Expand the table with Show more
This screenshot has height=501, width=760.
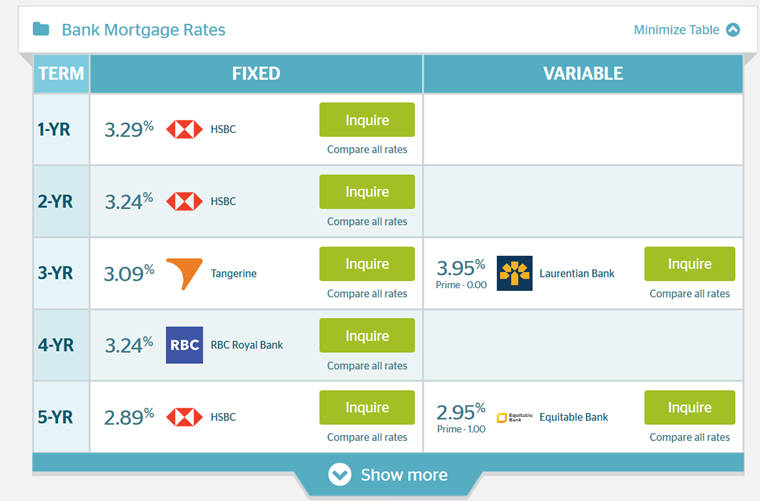pos(388,474)
